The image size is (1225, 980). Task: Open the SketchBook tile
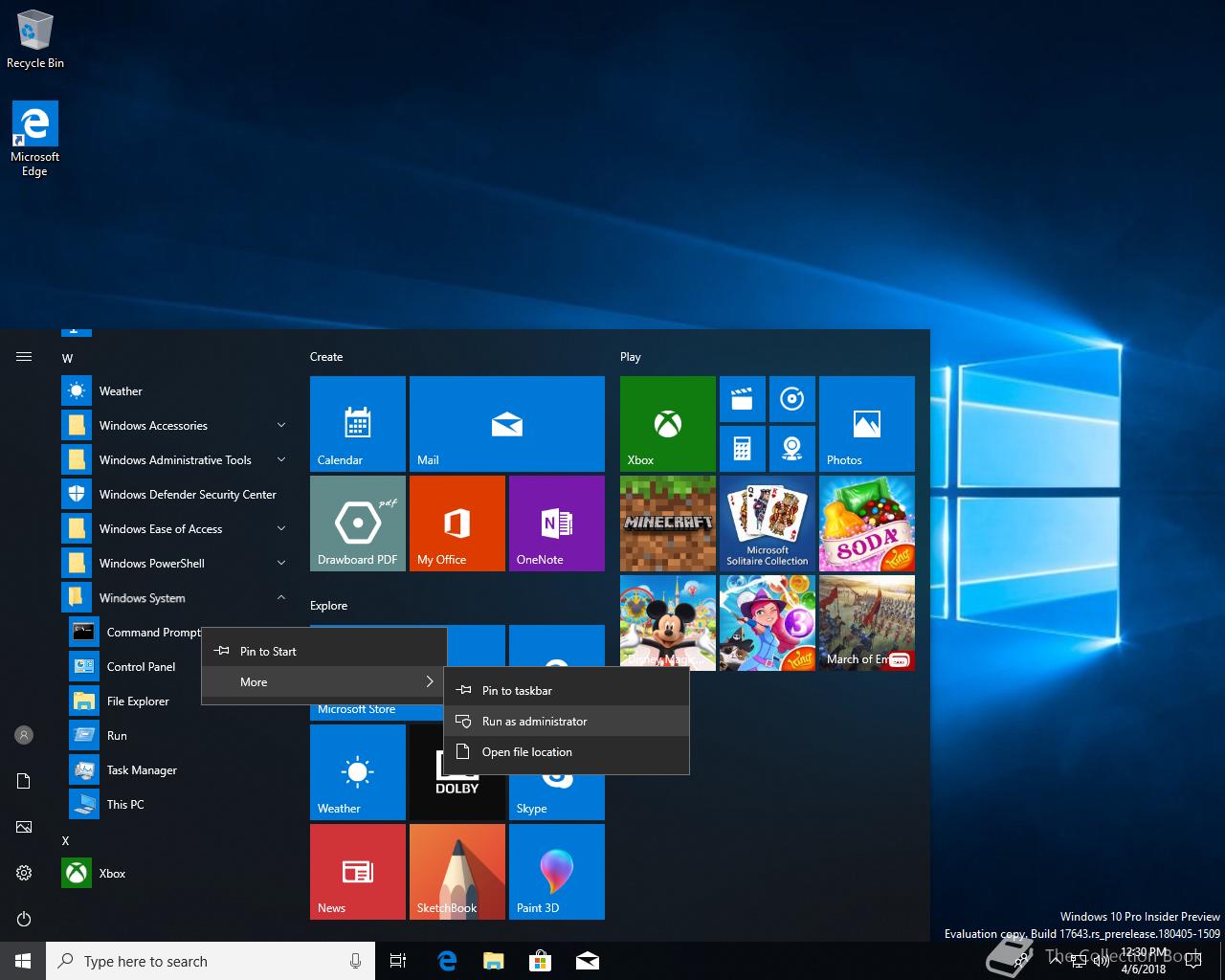tap(457, 872)
